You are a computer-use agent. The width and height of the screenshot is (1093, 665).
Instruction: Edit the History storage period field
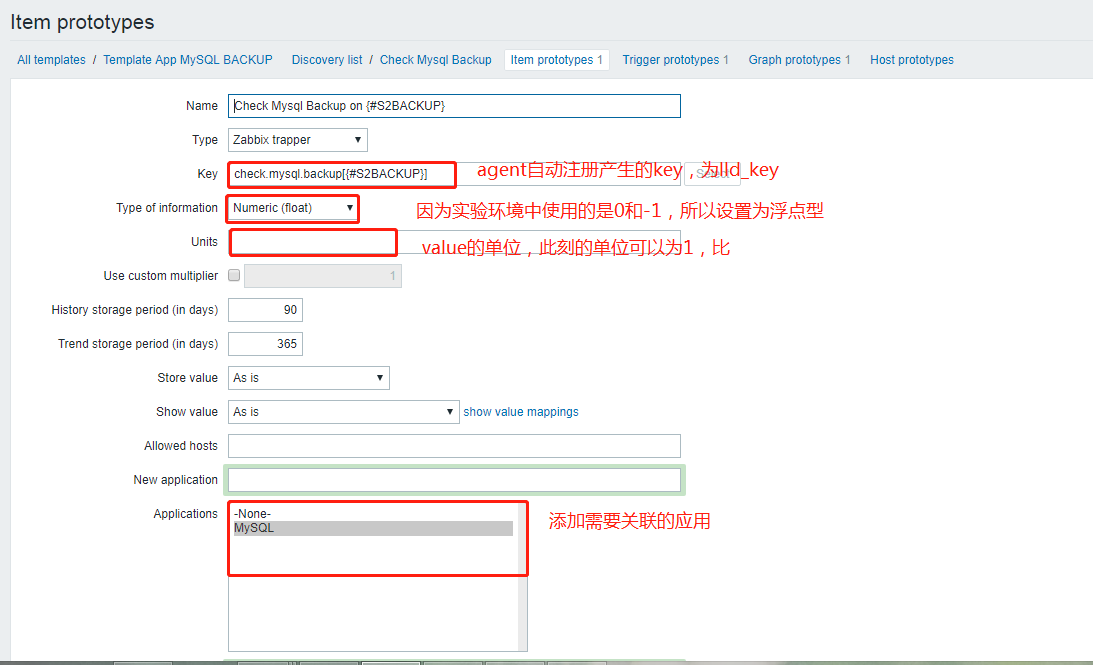pos(266,310)
